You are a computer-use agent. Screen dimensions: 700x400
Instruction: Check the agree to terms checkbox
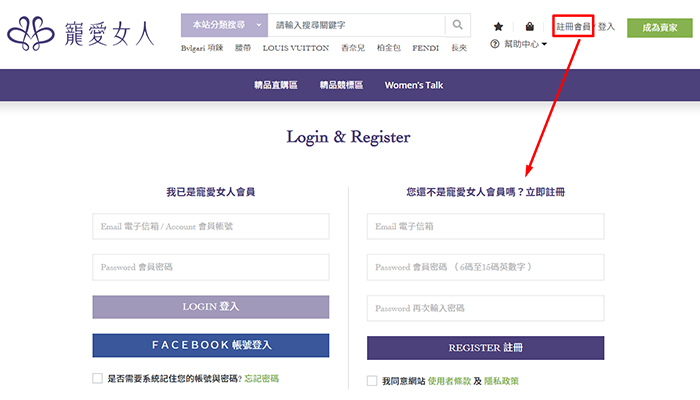click(372, 381)
